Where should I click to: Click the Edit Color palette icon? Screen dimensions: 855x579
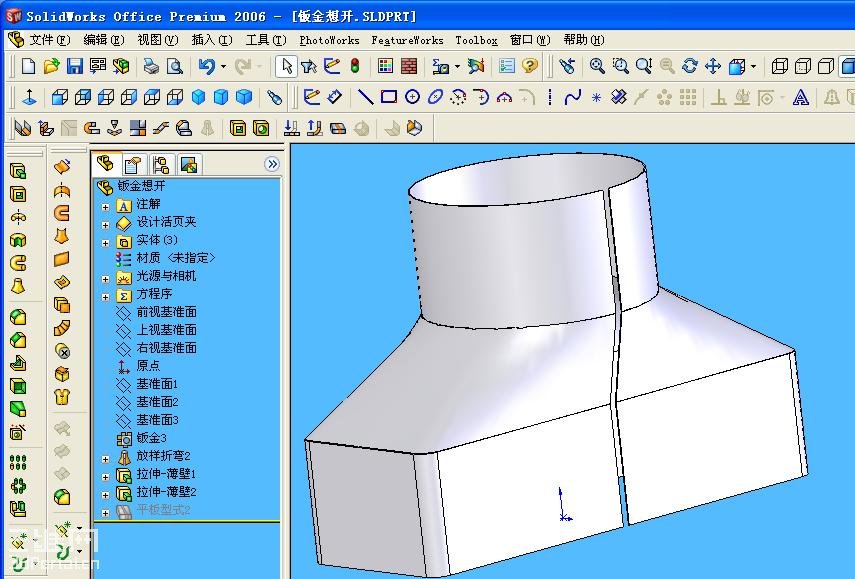[386, 67]
